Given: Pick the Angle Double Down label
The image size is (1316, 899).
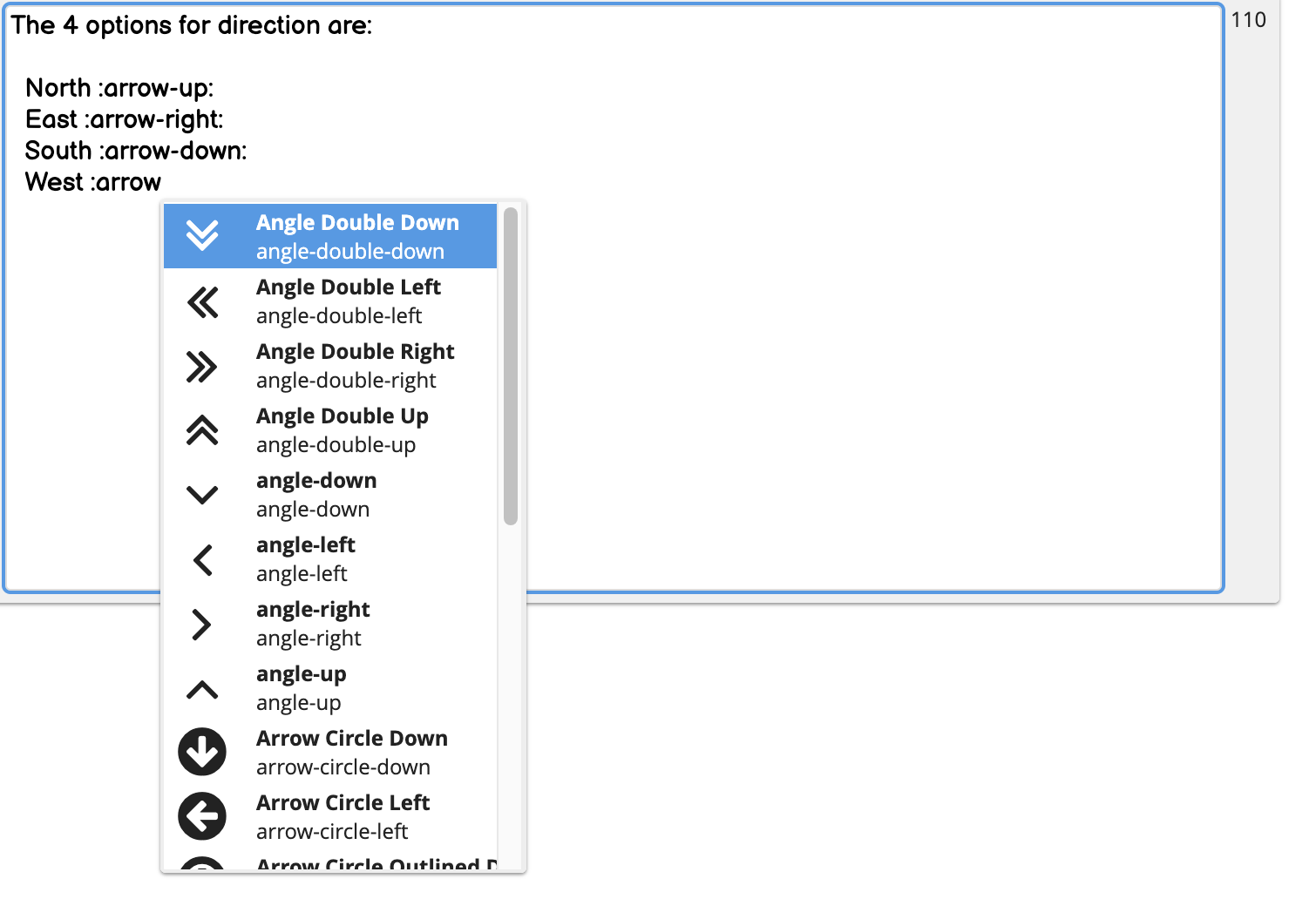Looking at the screenshot, I should pyautogui.click(x=357, y=223).
